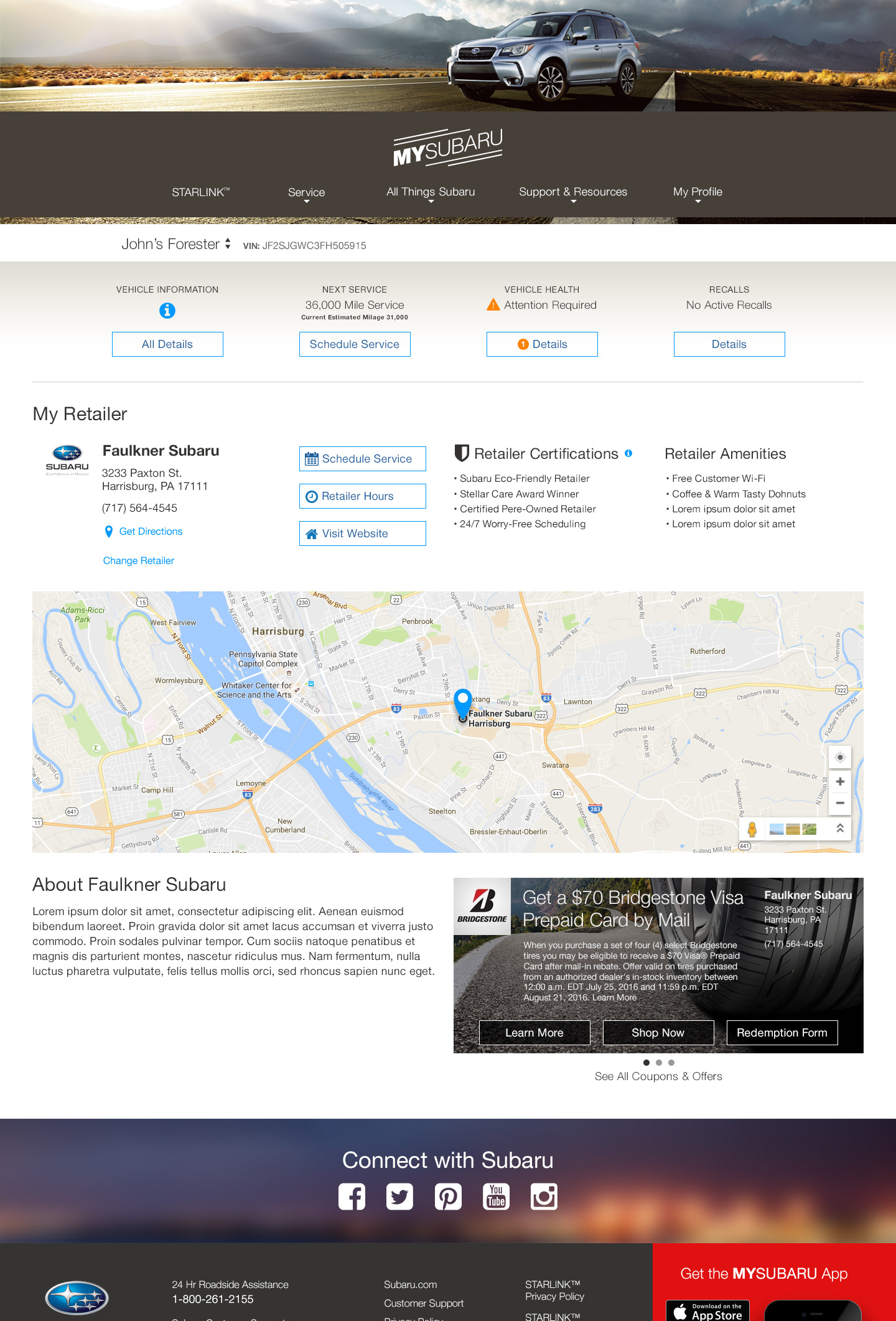This screenshot has height=1321, width=896.
Task: Expand the Service menu
Action: tap(306, 194)
